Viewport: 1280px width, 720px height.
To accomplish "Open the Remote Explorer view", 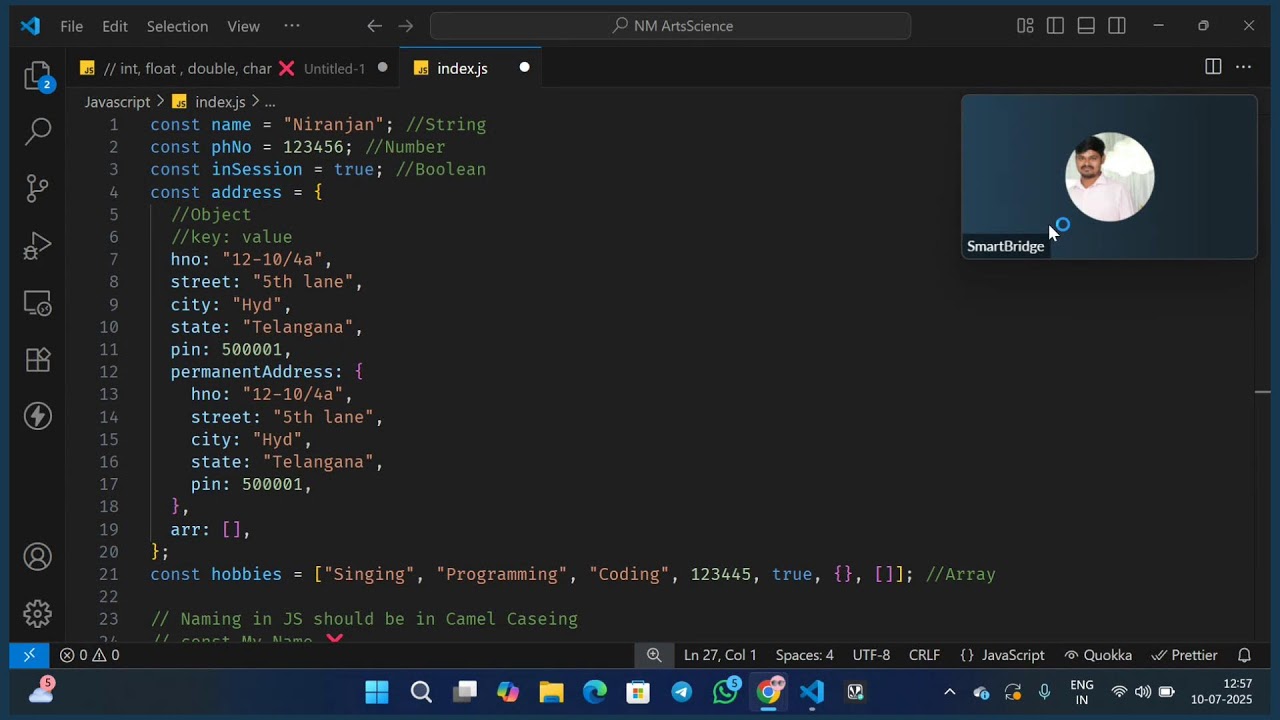I will tap(38, 303).
